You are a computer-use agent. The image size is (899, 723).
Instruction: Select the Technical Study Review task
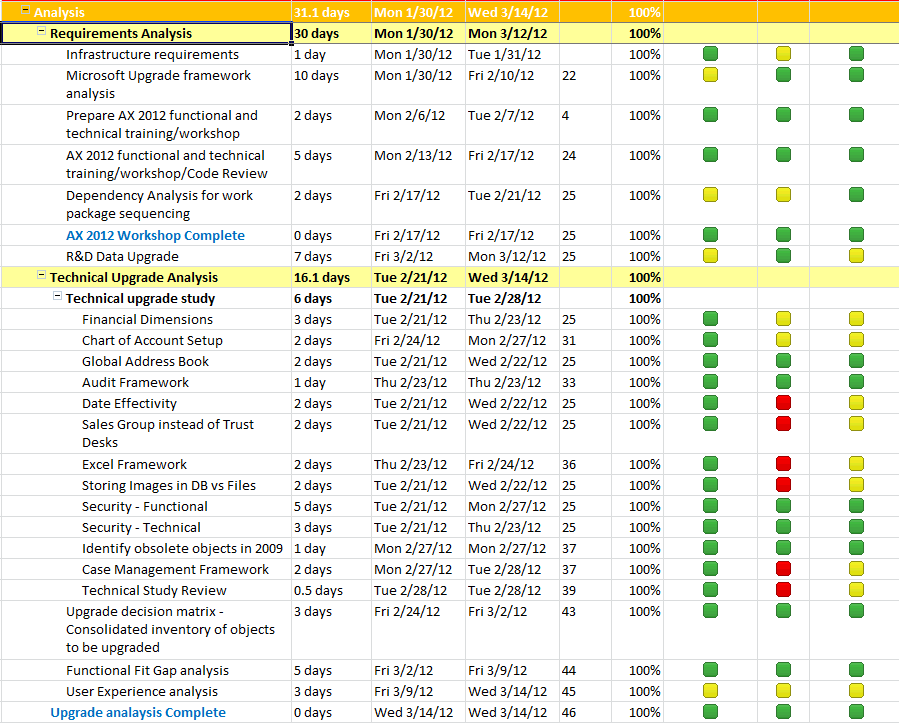pyautogui.click(x=154, y=591)
